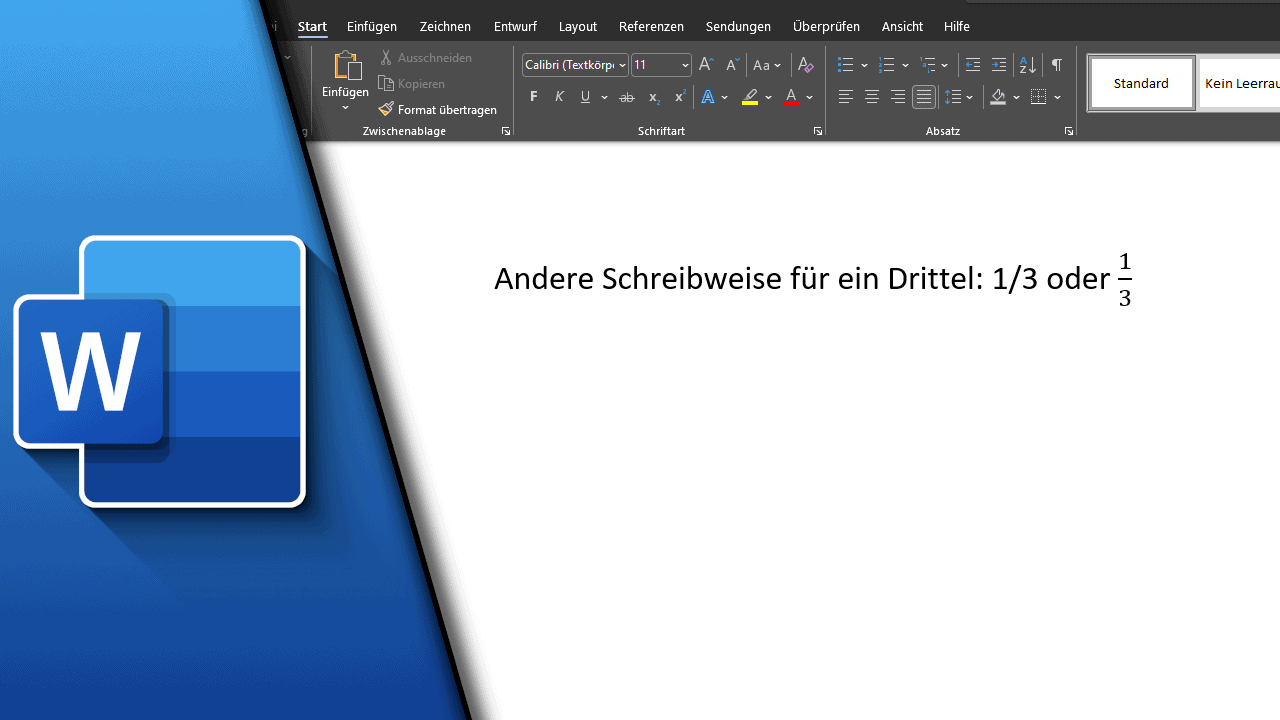This screenshot has height=720, width=1280.
Task: Switch to the Einfügen ribbon tab
Action: [372, 26]
